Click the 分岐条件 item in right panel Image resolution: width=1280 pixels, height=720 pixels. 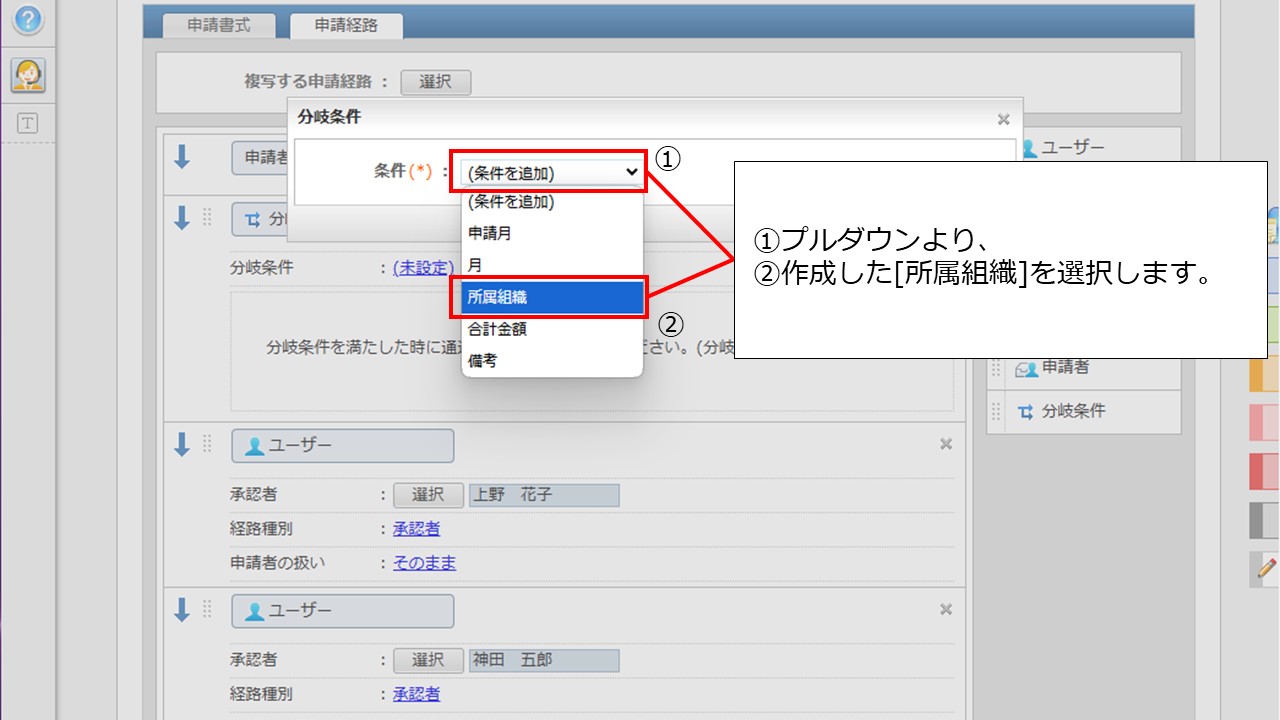coord(1072,411)
